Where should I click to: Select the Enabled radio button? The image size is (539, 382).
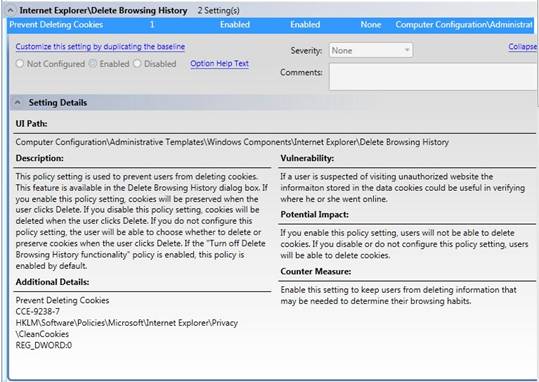(93, 64)
